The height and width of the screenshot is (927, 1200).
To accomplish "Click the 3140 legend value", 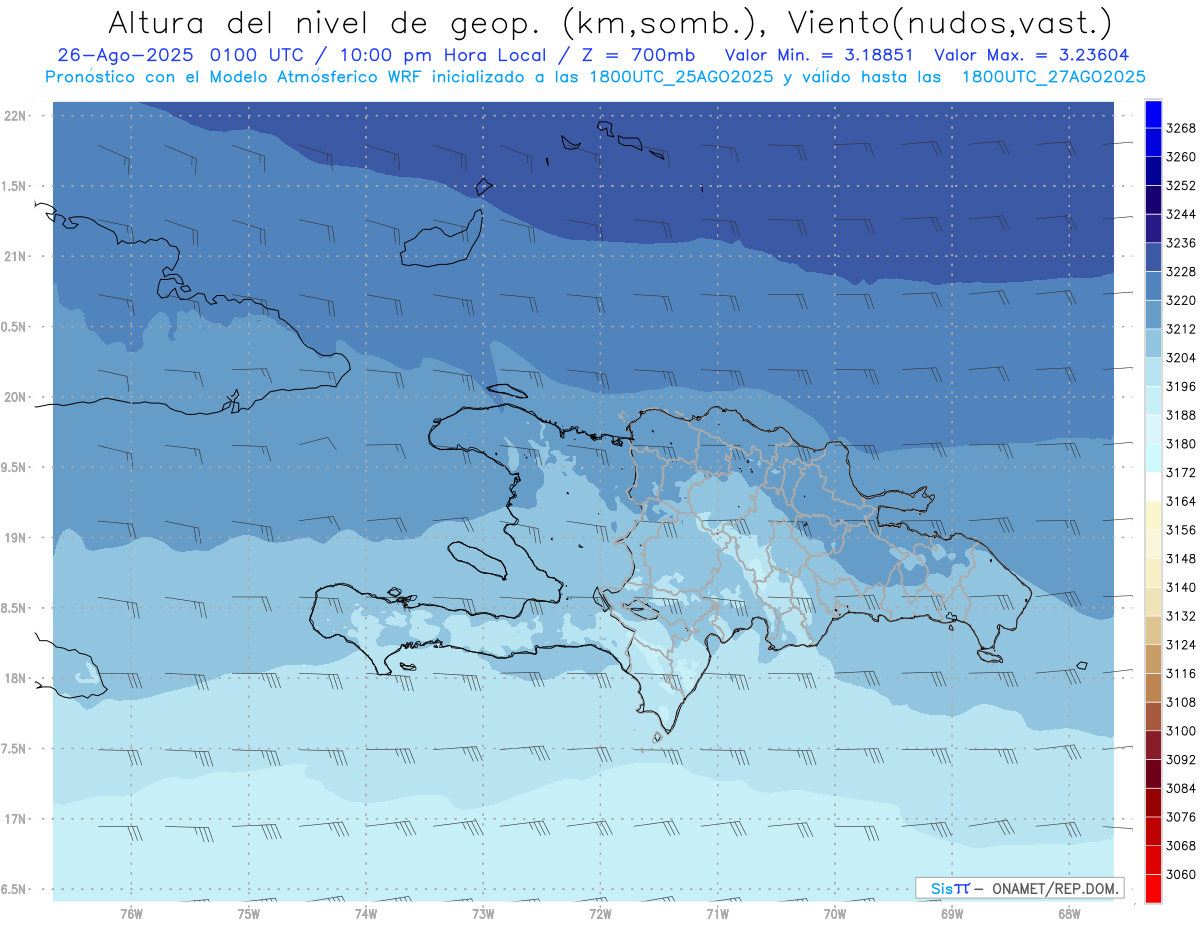I will tap(1181, 587).
